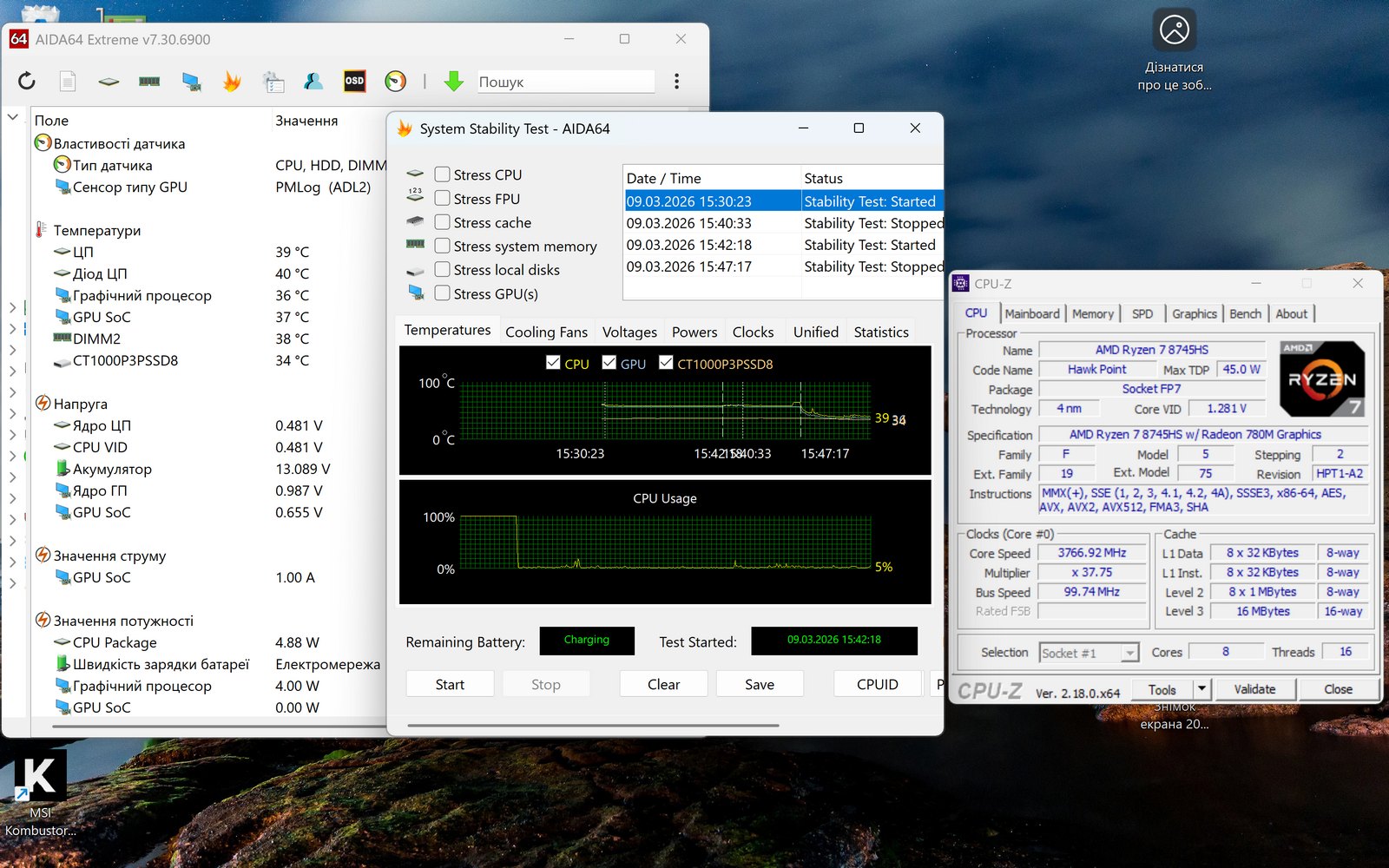This screenshot has height=868, width=1389.
Task: Click the green download arrow icon
Action: [x=453, y=82]
